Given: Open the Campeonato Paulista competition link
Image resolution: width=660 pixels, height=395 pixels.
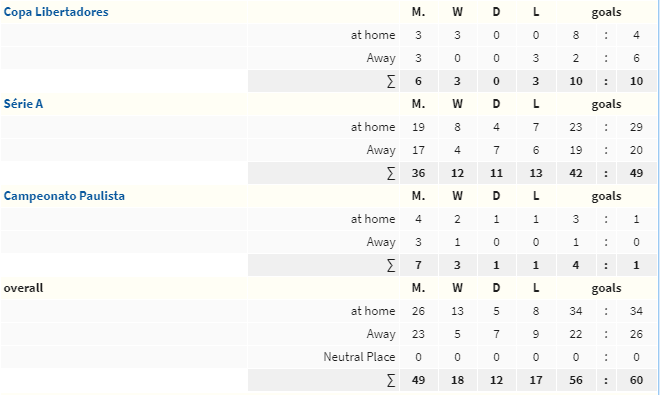Looking at the screenshot, I should (64, 196).
